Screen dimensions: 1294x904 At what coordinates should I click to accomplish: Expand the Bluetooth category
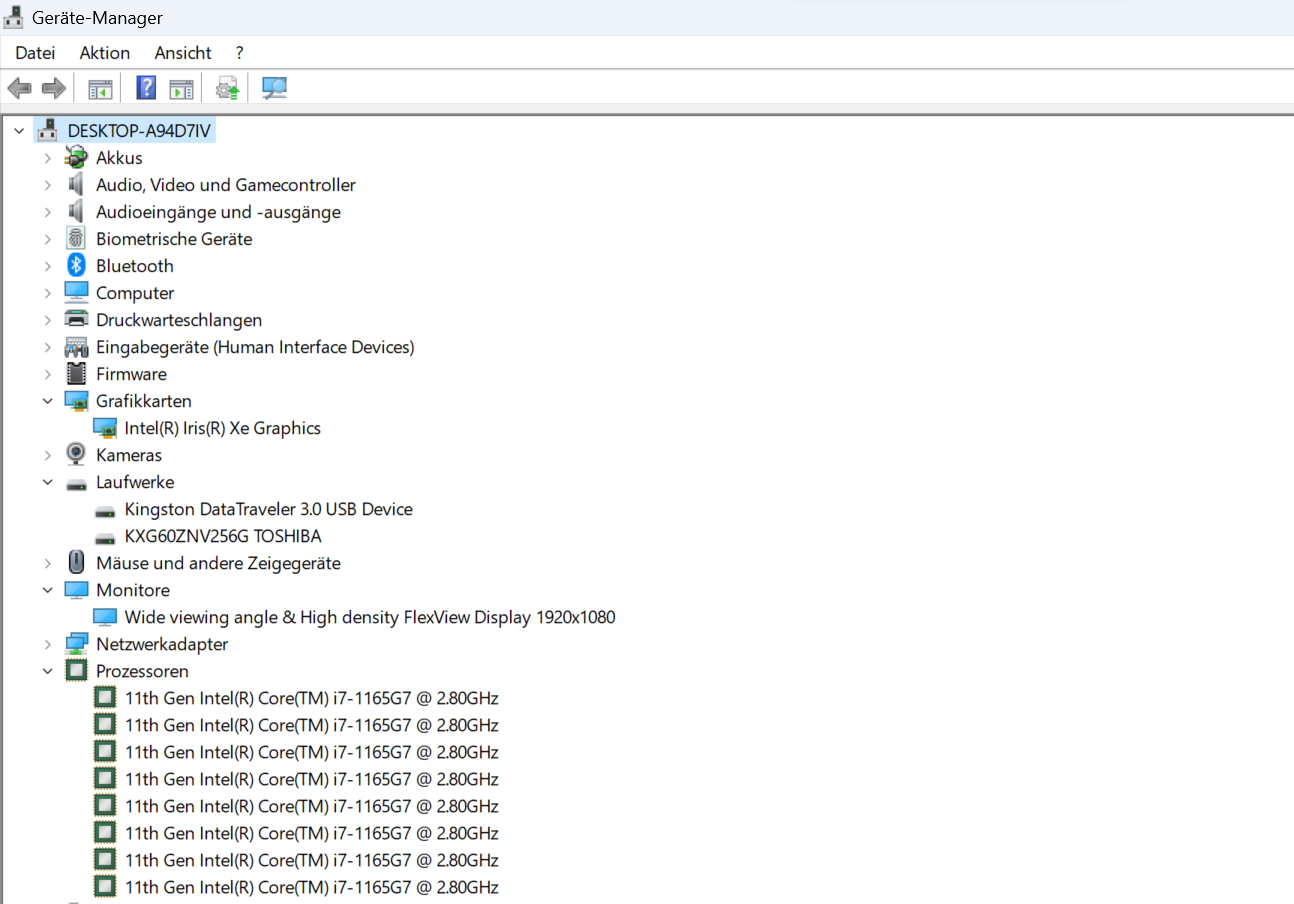click(x=47, y=265)
